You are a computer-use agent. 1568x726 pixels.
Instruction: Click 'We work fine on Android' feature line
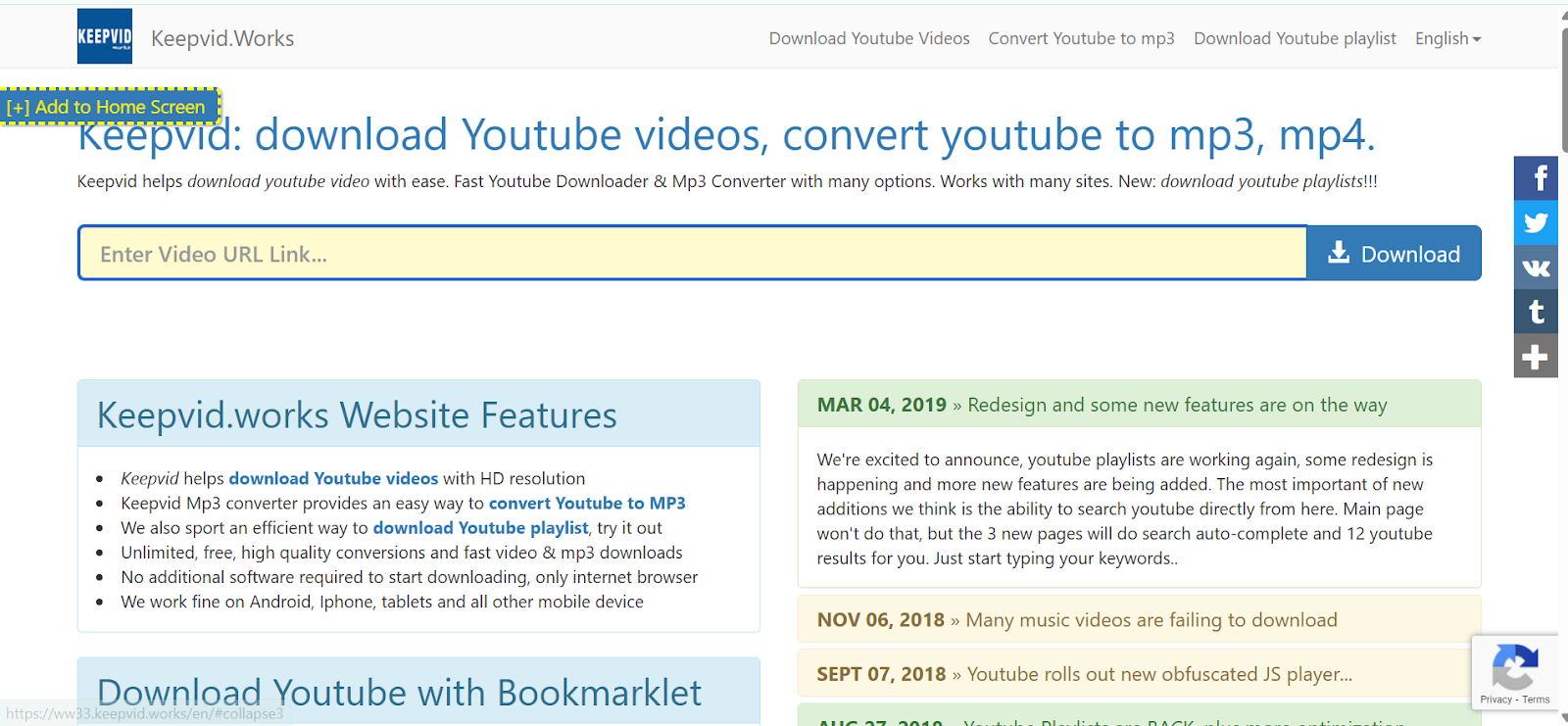382,602
